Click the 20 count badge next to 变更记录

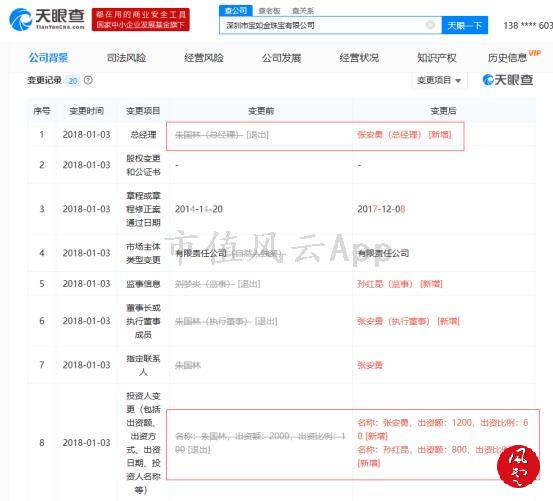73,81
